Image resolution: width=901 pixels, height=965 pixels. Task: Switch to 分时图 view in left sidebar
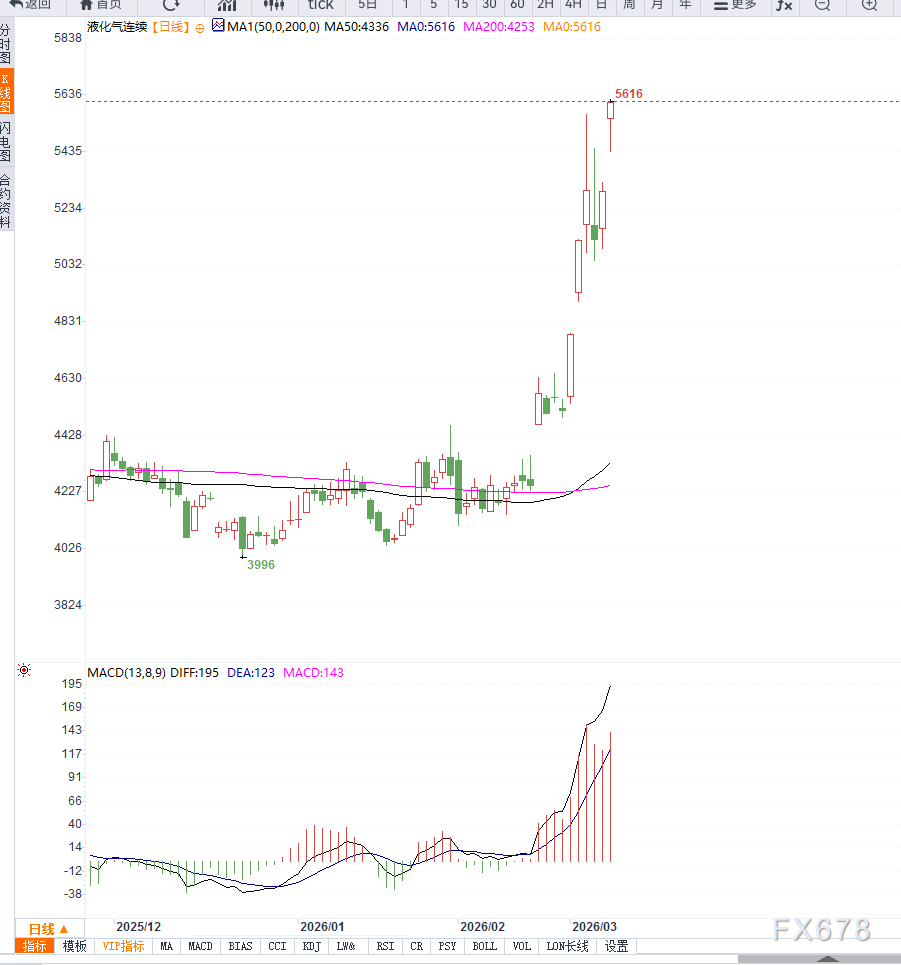pyautogui.click(x=6, y=45)
